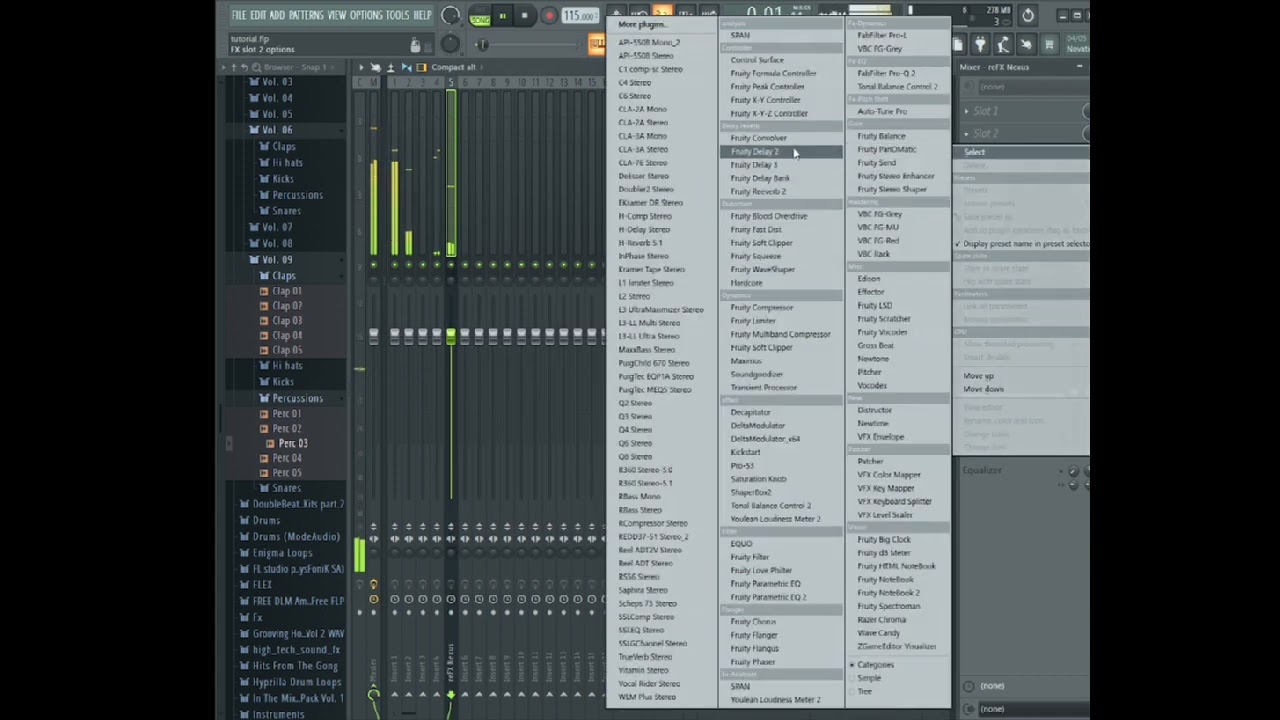Open the VIEW menu
The height and width of the screenshot is (720, 1280).
pyautogui.click(x=337, y=15)
